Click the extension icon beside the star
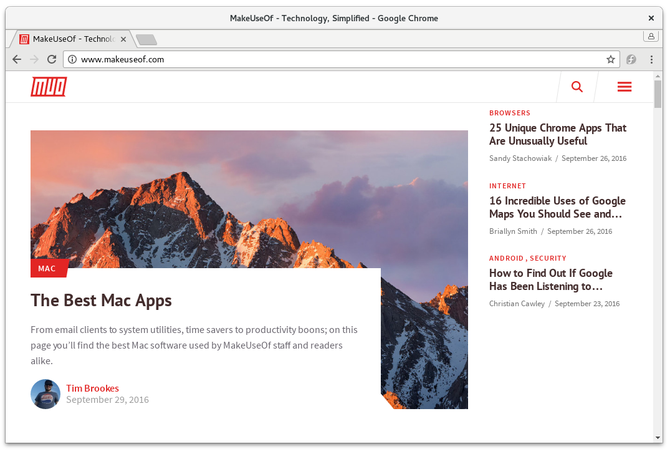Viewport: 670px width, 454px height. click(631, 59)
